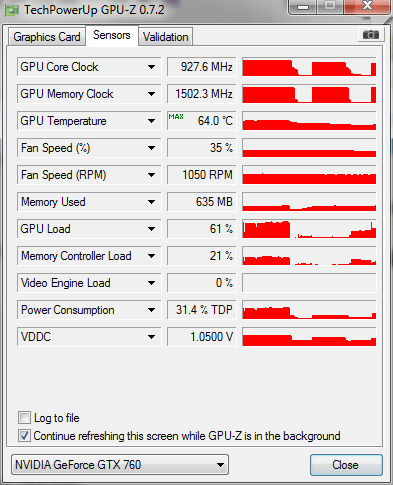Open the Fan Speed (RPM) dropdown
This screenshot has height=485, width=393.
[x=151, y=175]
